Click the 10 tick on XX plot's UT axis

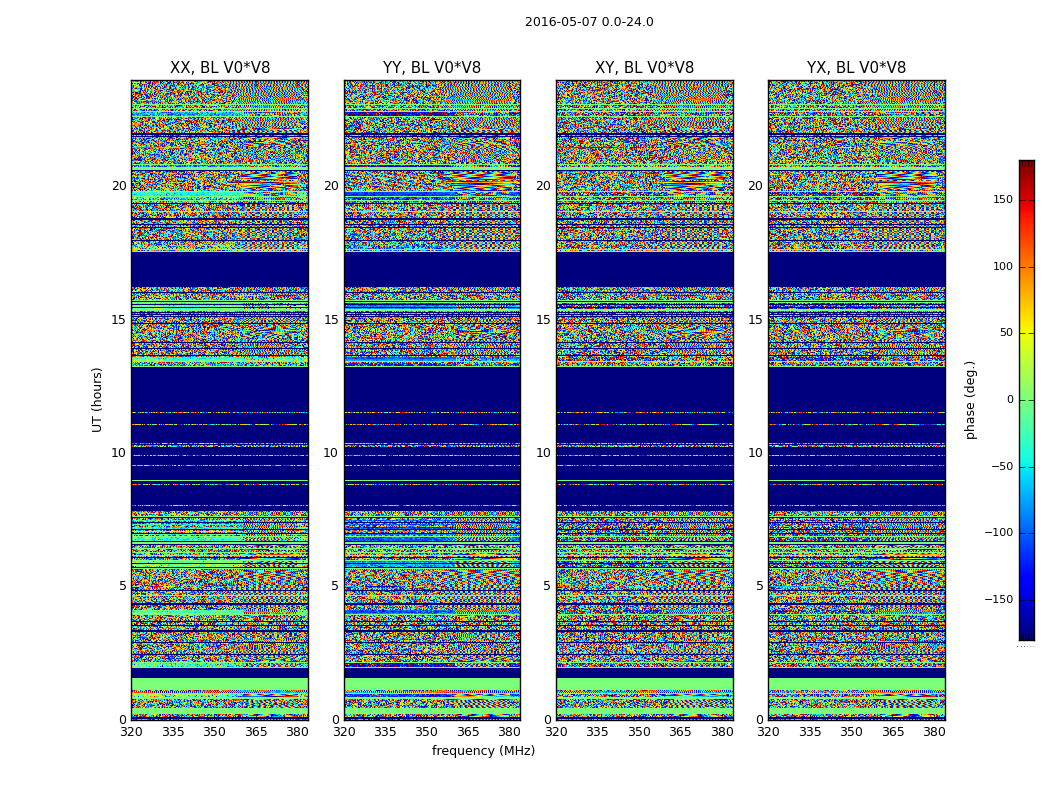tap(119, 453)
